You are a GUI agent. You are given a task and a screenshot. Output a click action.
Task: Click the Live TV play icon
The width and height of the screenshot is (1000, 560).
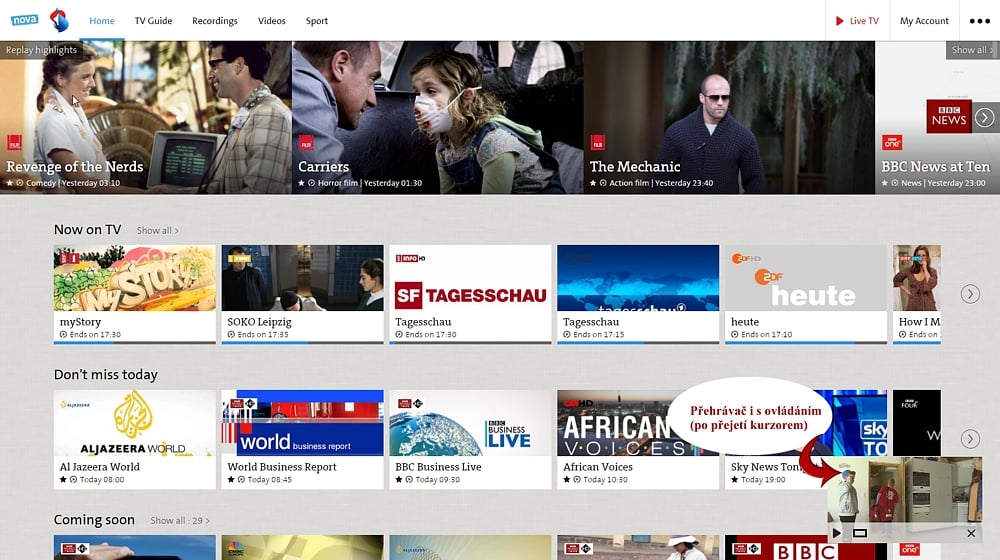(x=839, y=21)
